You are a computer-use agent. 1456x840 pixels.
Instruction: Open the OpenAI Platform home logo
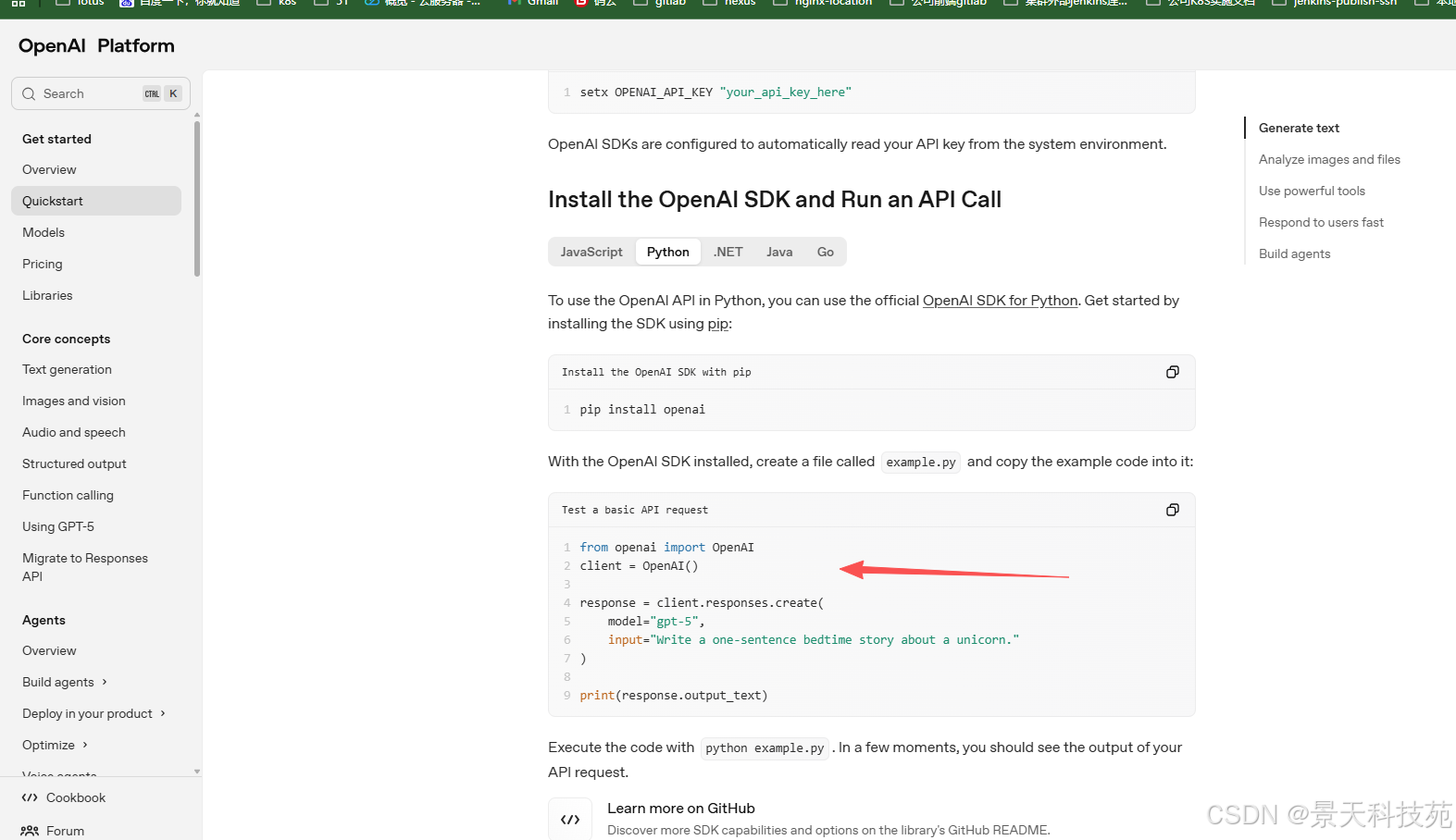(96, 45)
